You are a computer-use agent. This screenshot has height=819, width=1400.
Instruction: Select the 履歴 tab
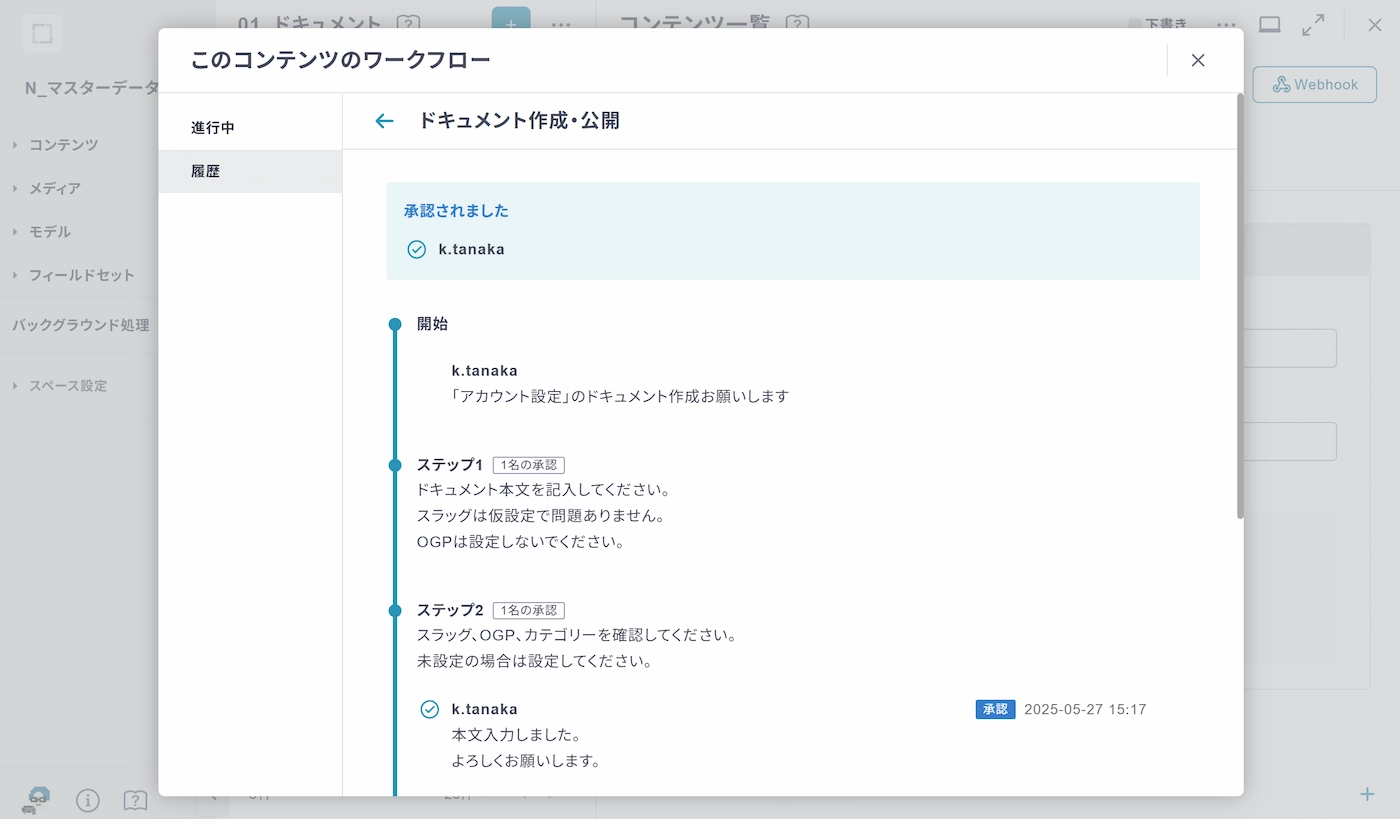tap(206, 171)
